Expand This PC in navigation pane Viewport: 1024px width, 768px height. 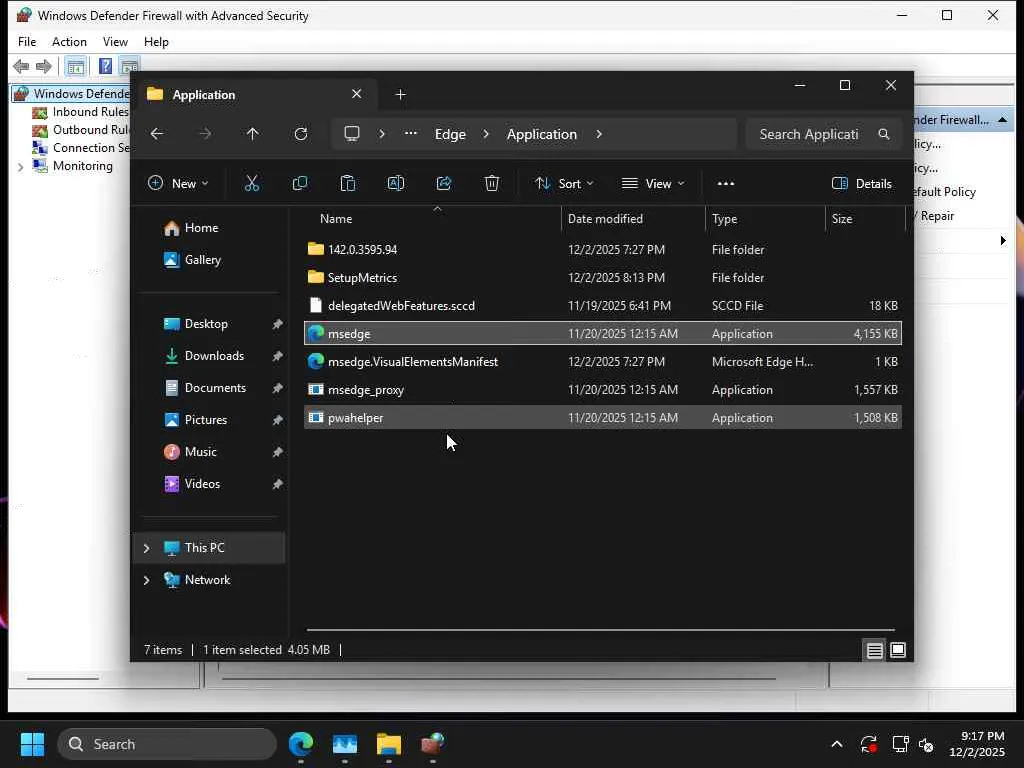pyautogui.click(x=146, y=548)
